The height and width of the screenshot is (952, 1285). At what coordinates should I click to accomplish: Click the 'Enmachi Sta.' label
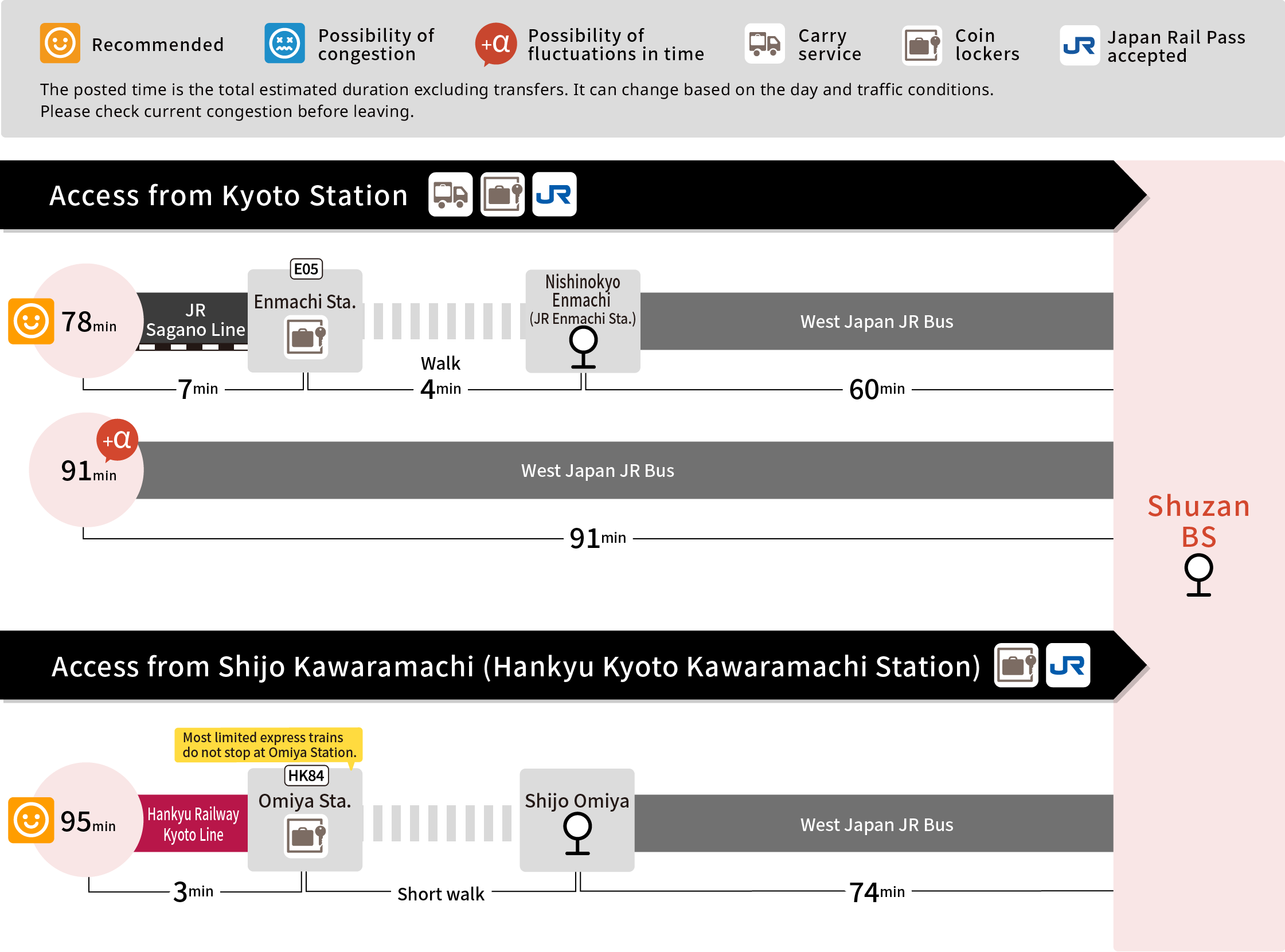click(x=305, y=301)
